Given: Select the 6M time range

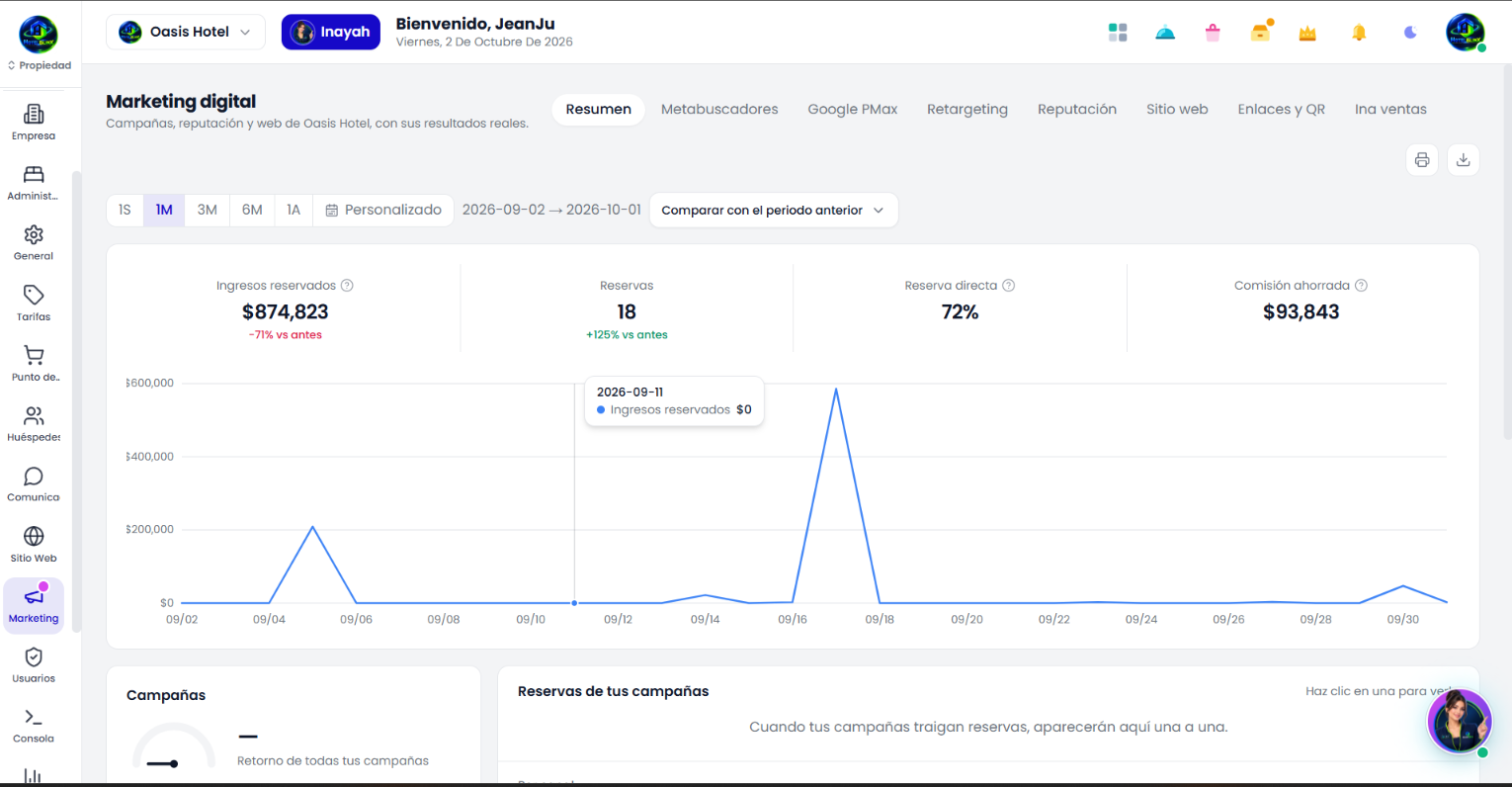Looking at the screenshot, I should click(252, 211).
